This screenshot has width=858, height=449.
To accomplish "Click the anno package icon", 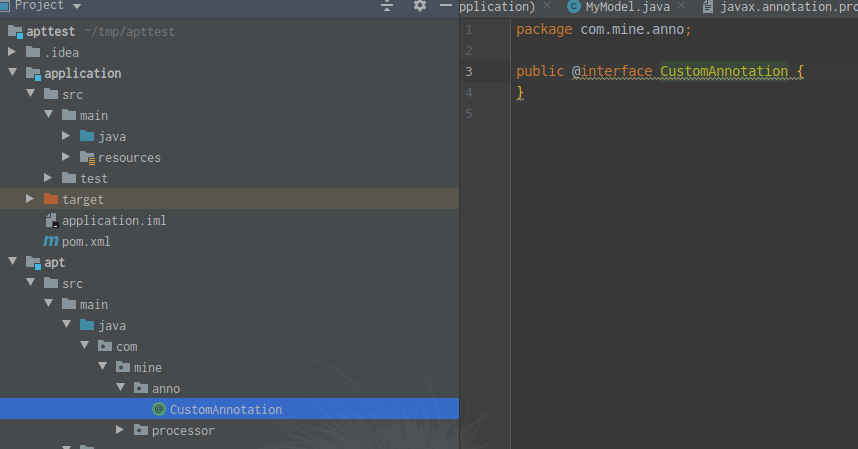I will [x=141, y=388].
